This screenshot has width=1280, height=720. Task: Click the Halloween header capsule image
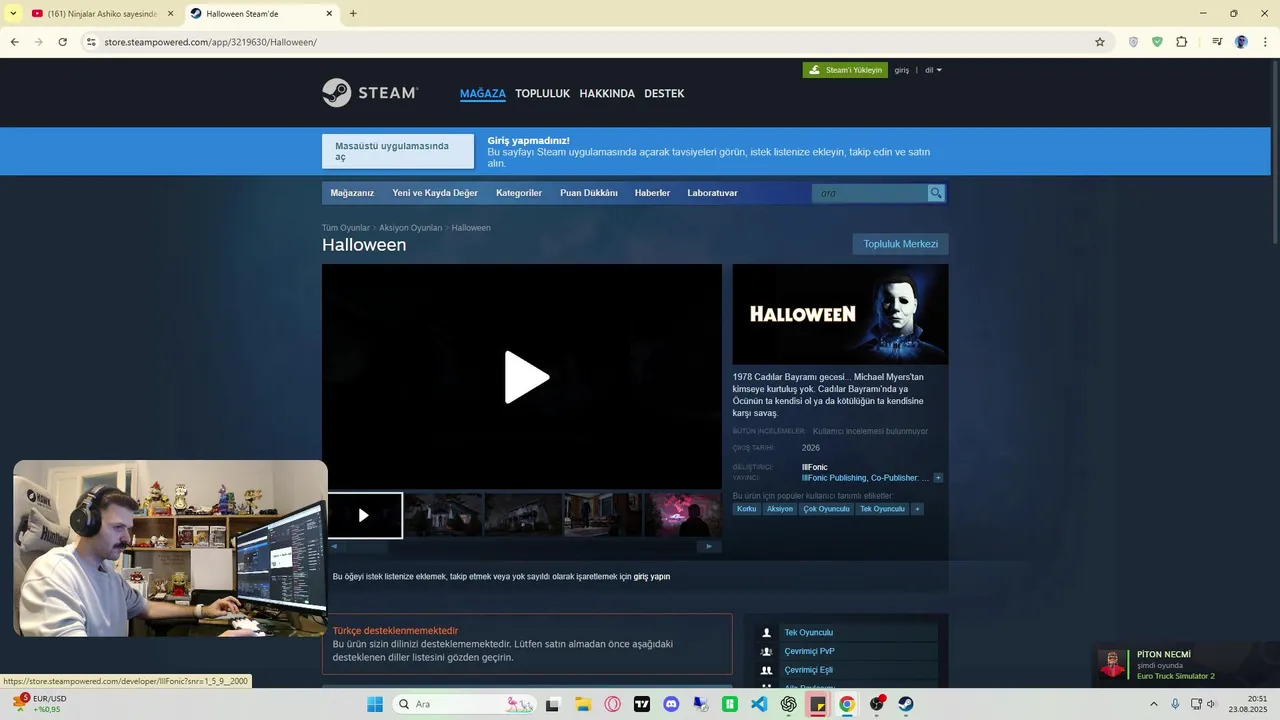(840, 314)
